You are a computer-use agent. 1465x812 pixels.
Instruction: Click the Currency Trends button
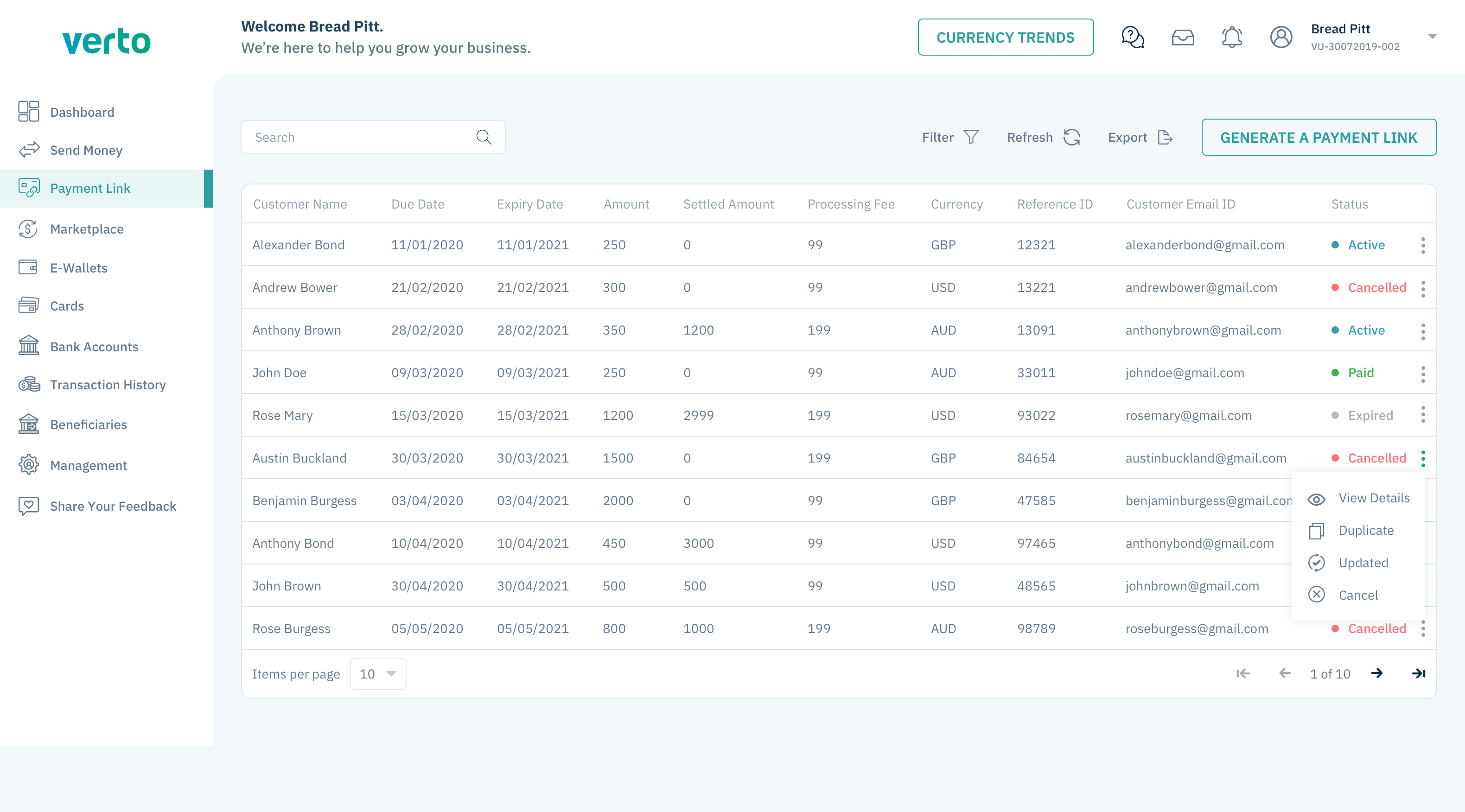point(1005,38)
